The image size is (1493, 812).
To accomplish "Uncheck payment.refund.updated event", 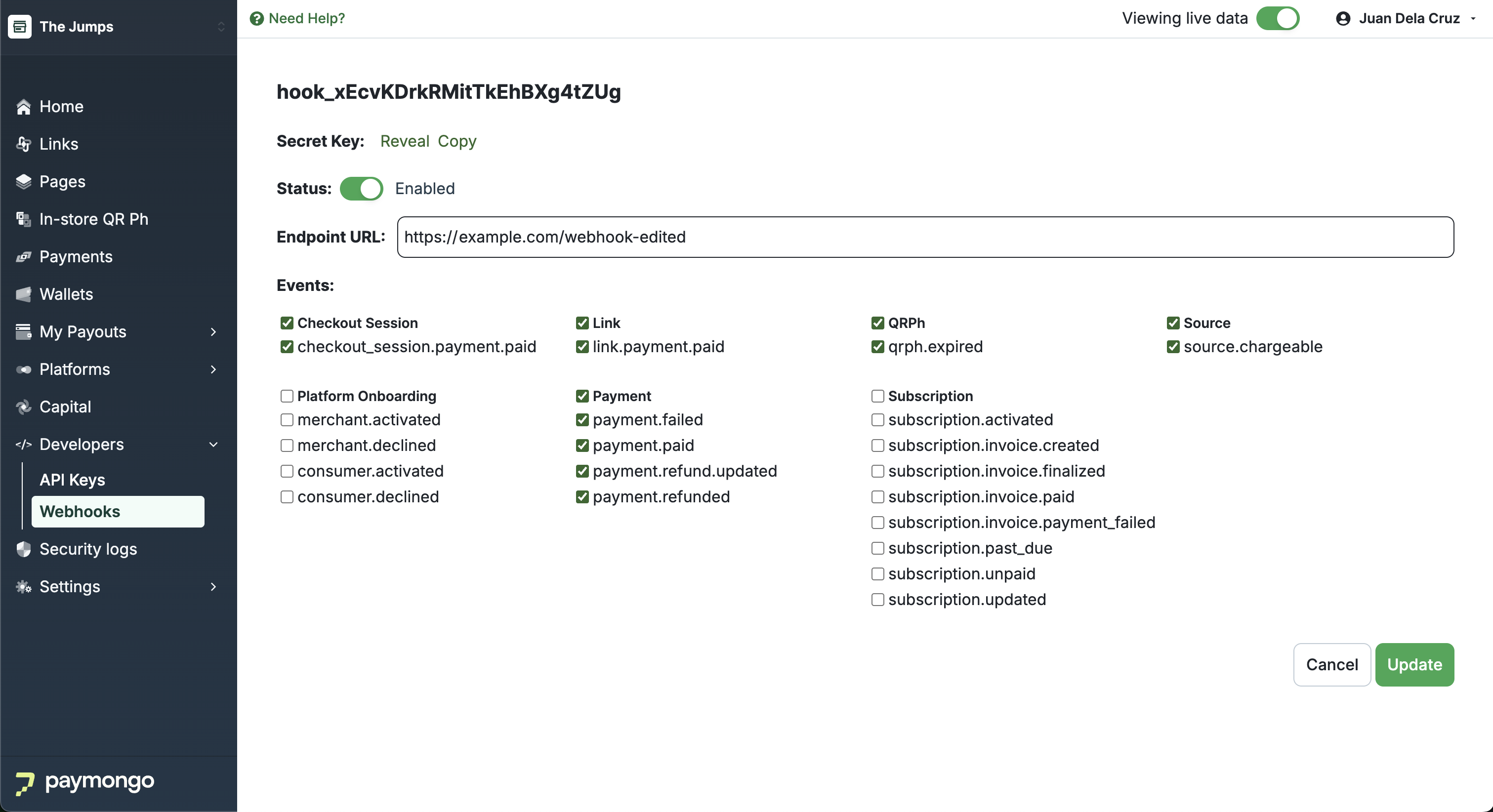I will pos(582,471).
